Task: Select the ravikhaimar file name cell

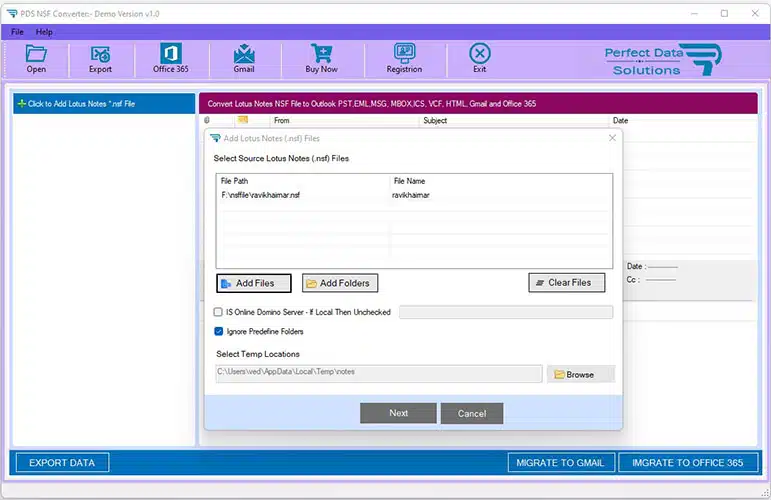Action: coord(411,195)
